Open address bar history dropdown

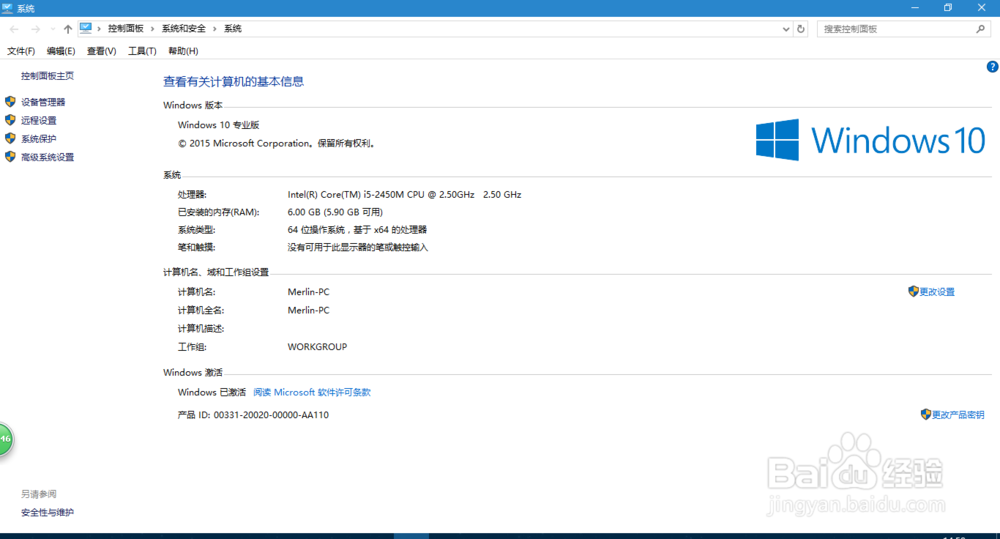786,29
